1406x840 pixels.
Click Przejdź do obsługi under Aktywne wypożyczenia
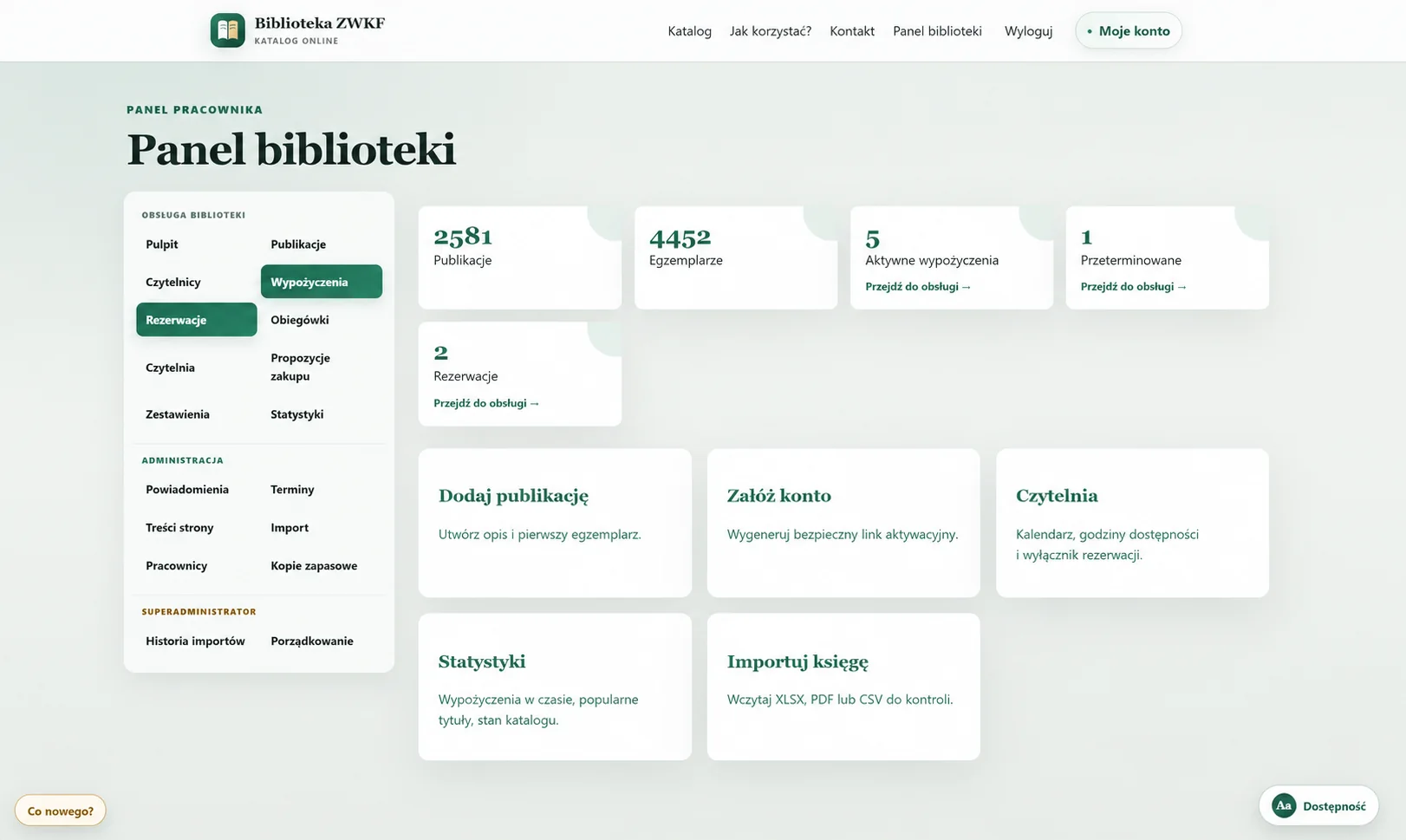(918, 287)
